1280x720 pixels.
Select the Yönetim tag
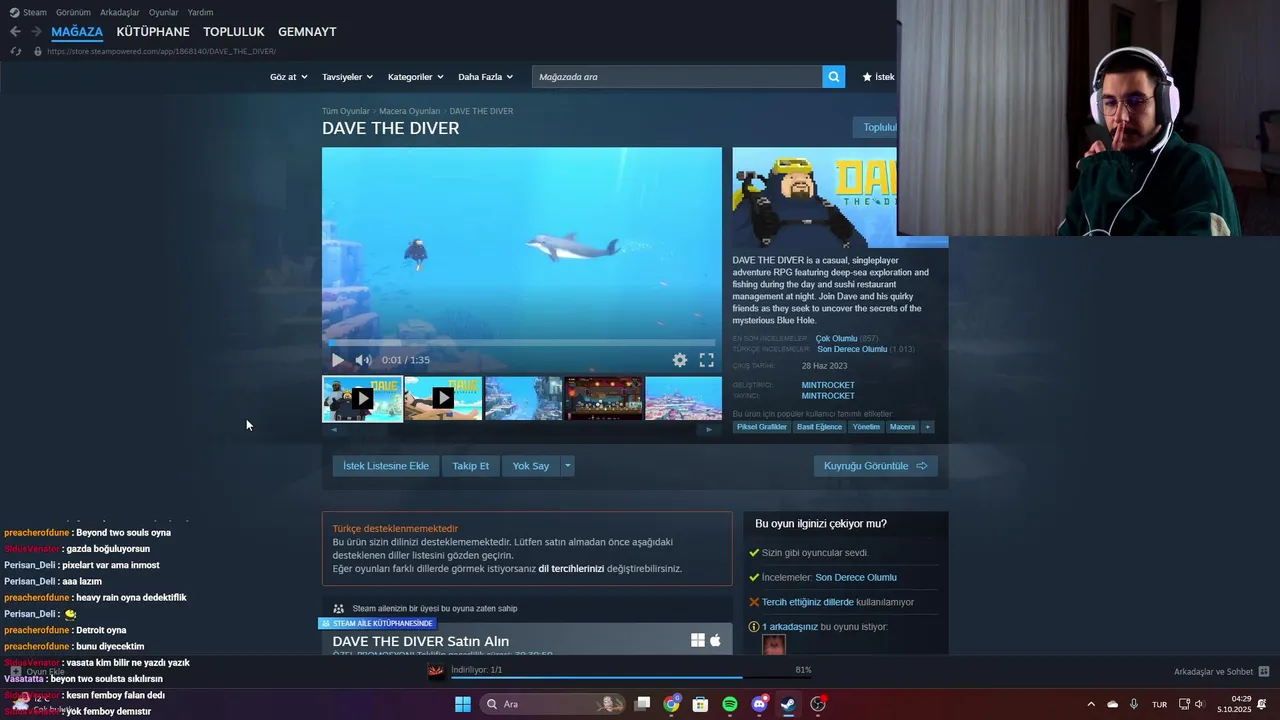866,427
